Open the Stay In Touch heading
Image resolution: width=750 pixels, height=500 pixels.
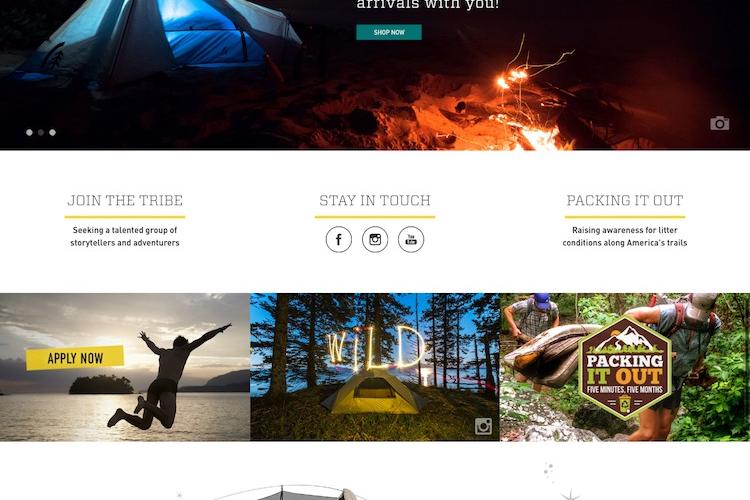pyautogui.click(x=375, y=200)
